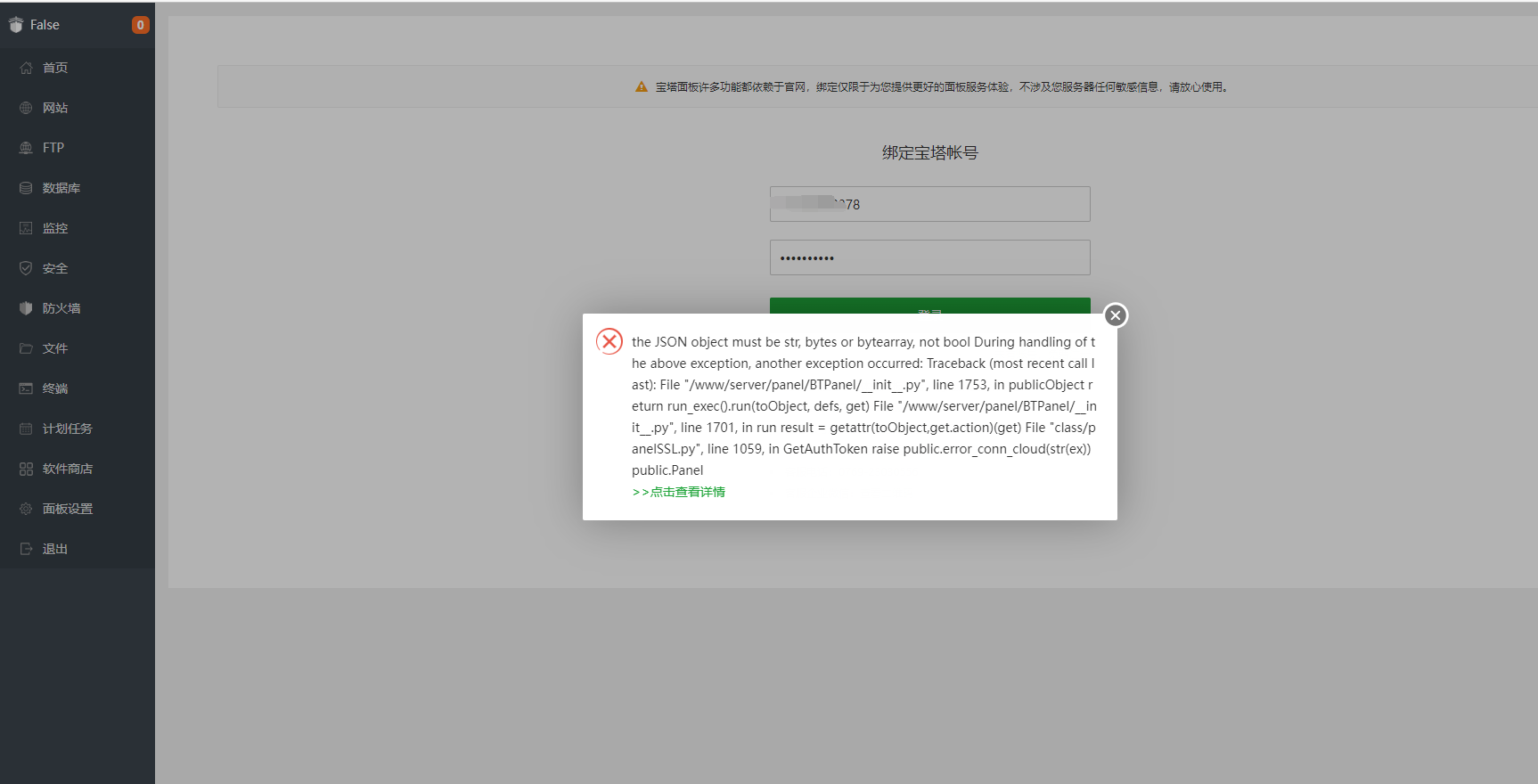Select the 监控 menu label
Image resolution: width=1538 pixels, height=784 pixels.
[55, 228]
